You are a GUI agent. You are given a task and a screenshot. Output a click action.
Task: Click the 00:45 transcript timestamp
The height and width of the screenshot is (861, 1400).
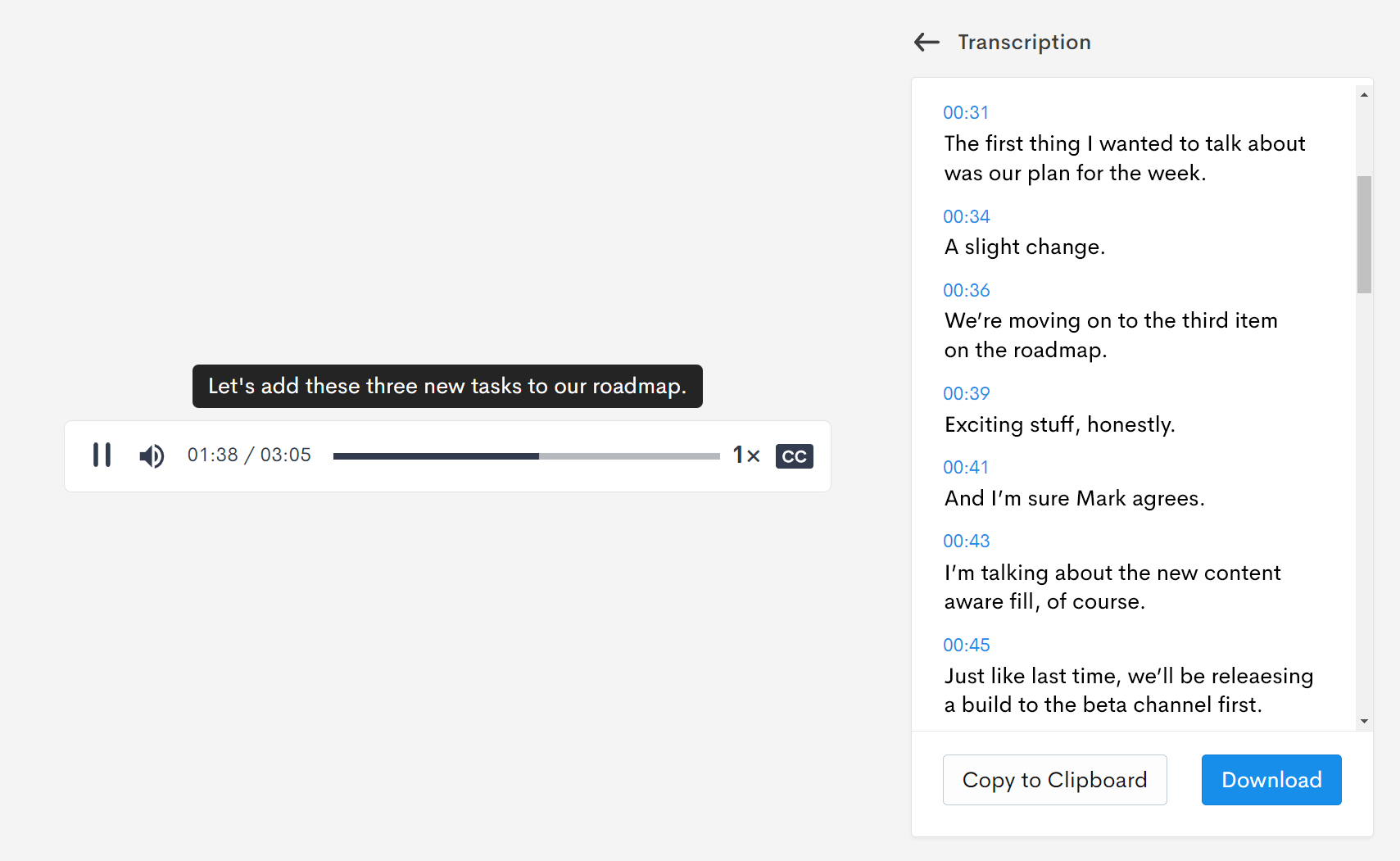967,645
